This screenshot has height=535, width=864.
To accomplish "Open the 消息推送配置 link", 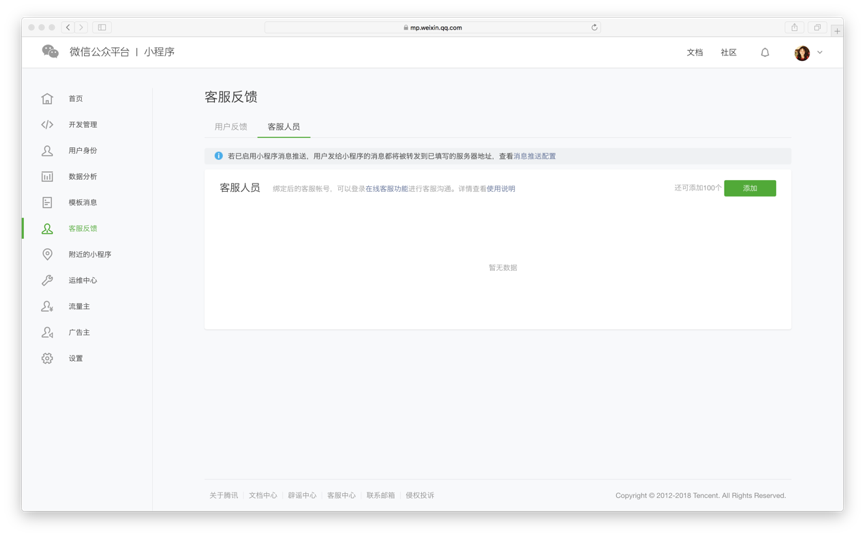I will (x=534, y=156).
